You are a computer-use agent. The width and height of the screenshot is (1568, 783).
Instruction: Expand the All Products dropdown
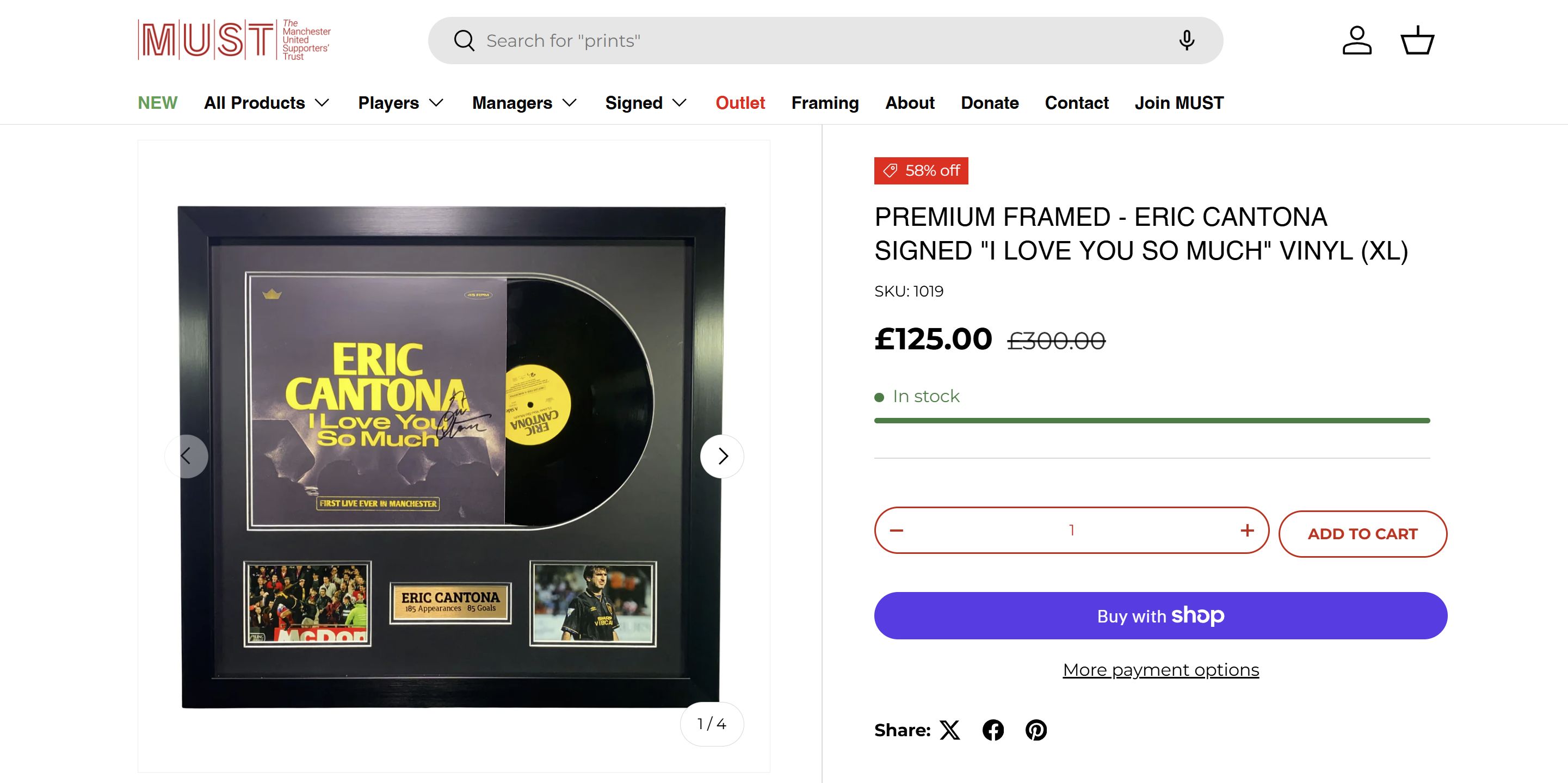click(267, 103)
